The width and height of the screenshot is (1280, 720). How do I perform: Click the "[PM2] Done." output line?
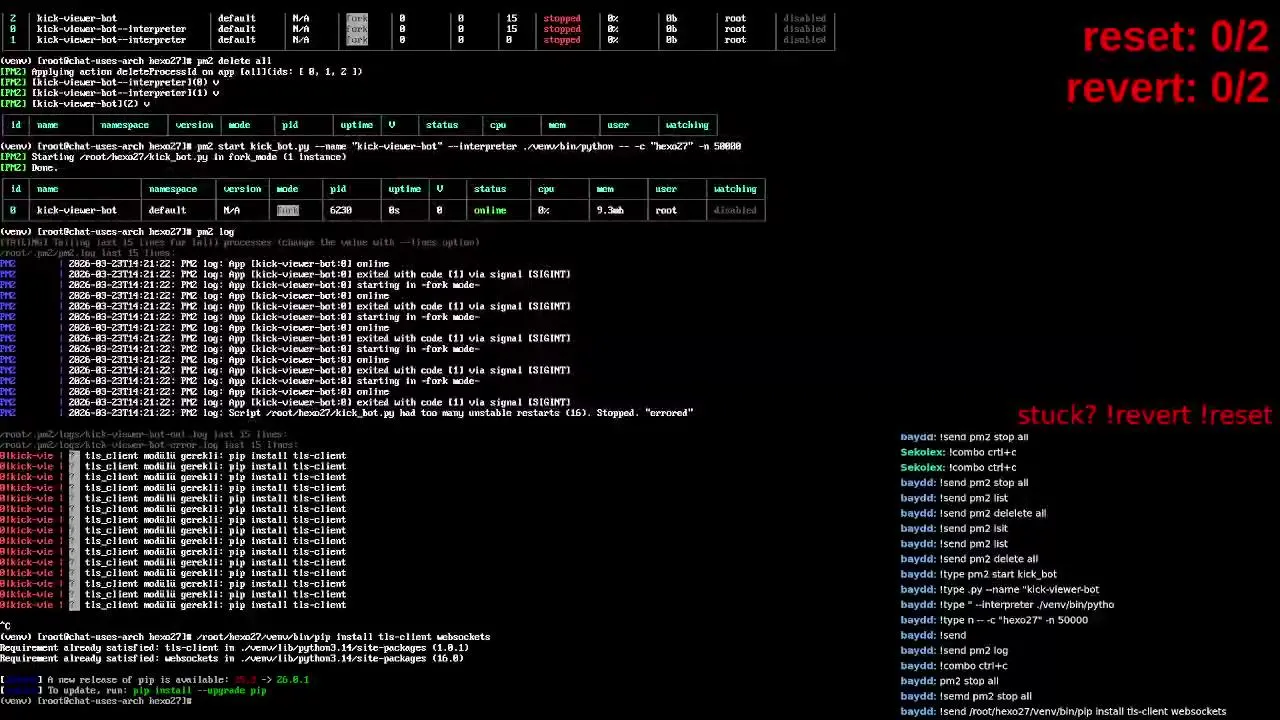[x=29, y=167]
